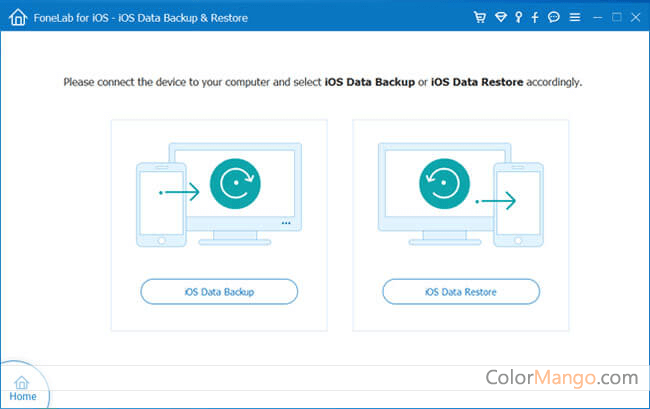The width and height of the screenshot is (650, 409).
Task: Click the diamond icon in the title bar
Action: 501,17
